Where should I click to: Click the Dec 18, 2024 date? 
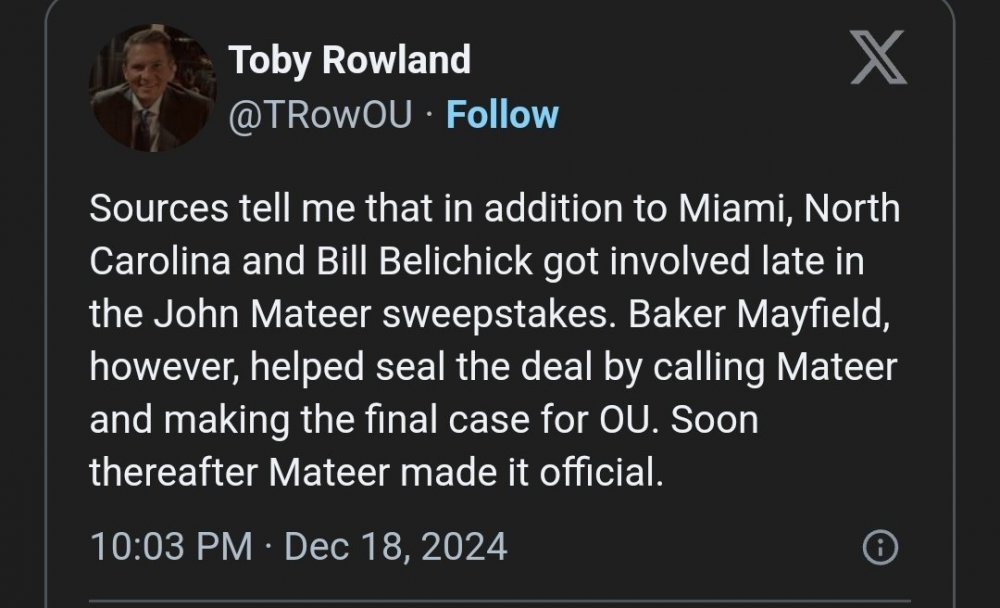(396, 547)
